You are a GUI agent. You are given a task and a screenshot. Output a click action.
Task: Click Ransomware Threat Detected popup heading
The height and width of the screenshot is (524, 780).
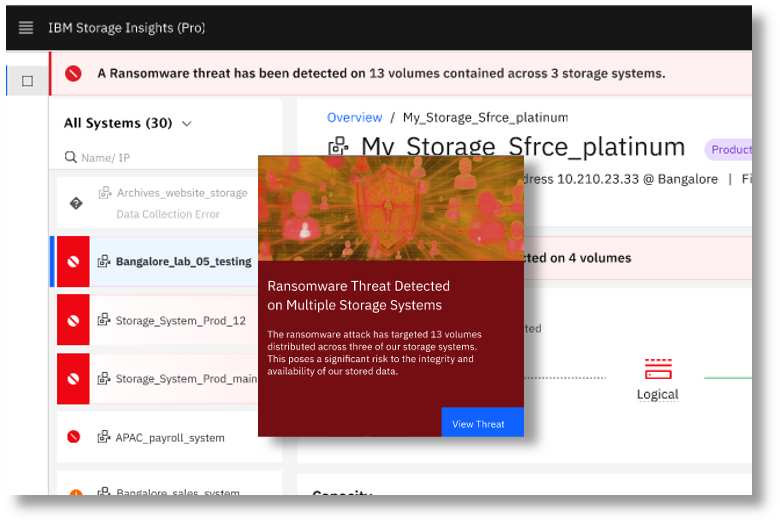[358, 296]
